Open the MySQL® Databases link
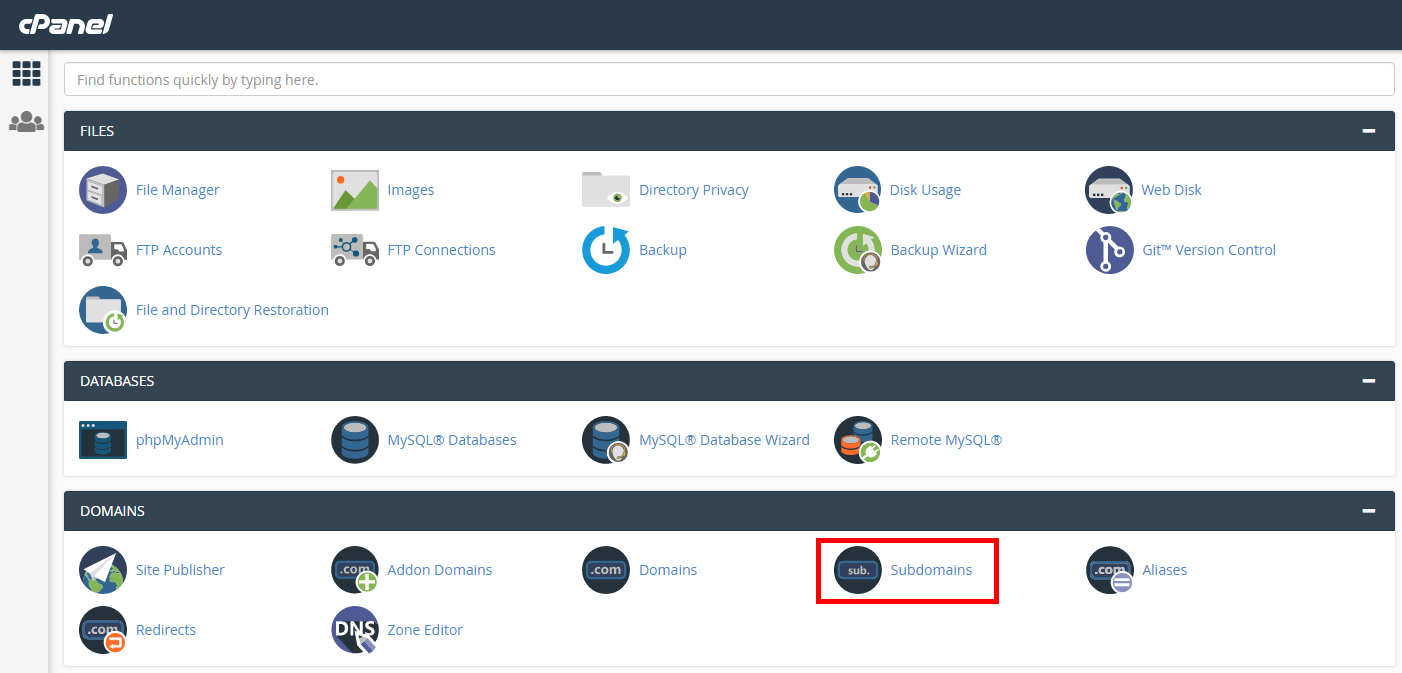This screenshot has width=1402, height=673. (452, 440)
